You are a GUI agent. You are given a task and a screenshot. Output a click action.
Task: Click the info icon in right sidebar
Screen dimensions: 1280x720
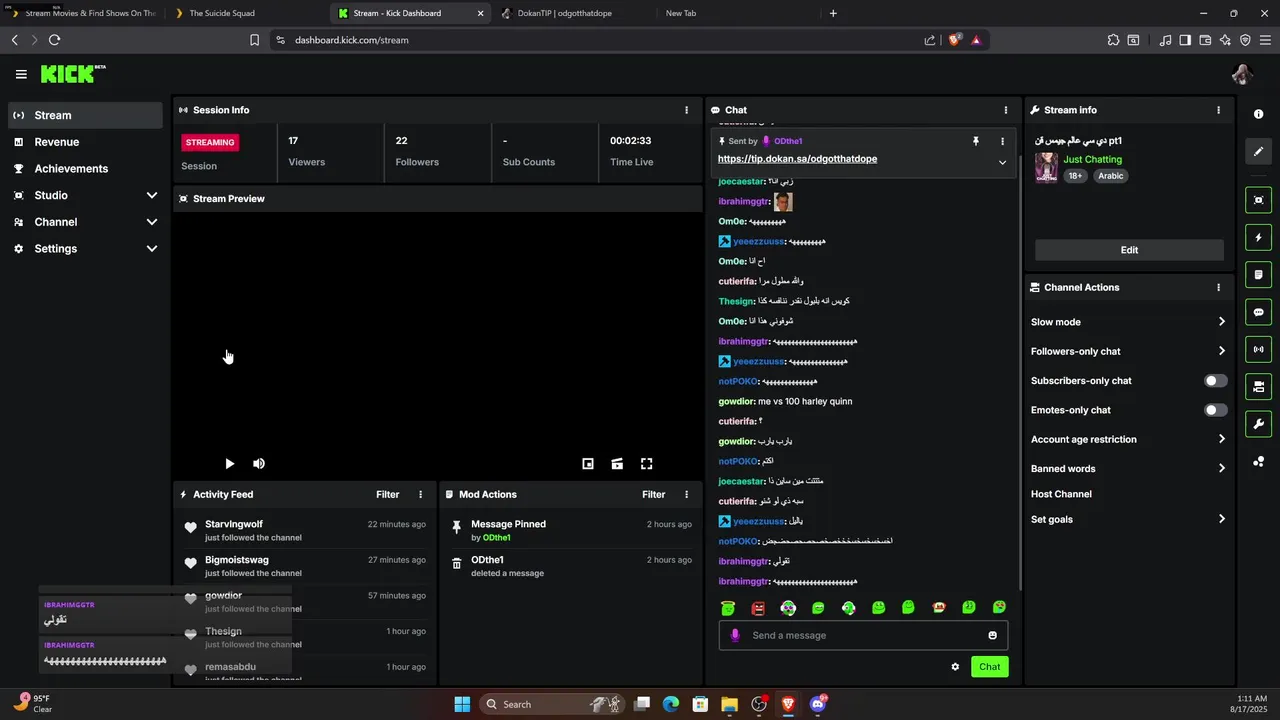pos(1258,114)
